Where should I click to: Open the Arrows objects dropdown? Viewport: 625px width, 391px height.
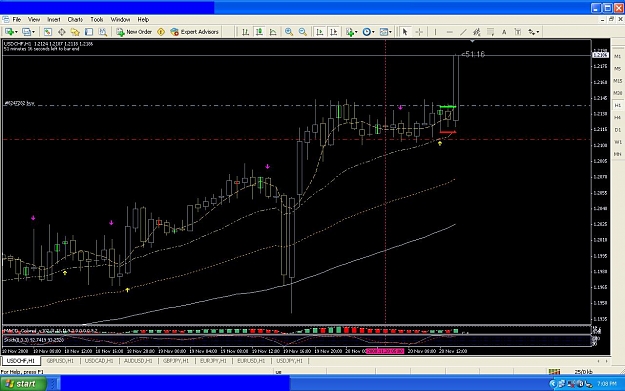click(533, 32)
